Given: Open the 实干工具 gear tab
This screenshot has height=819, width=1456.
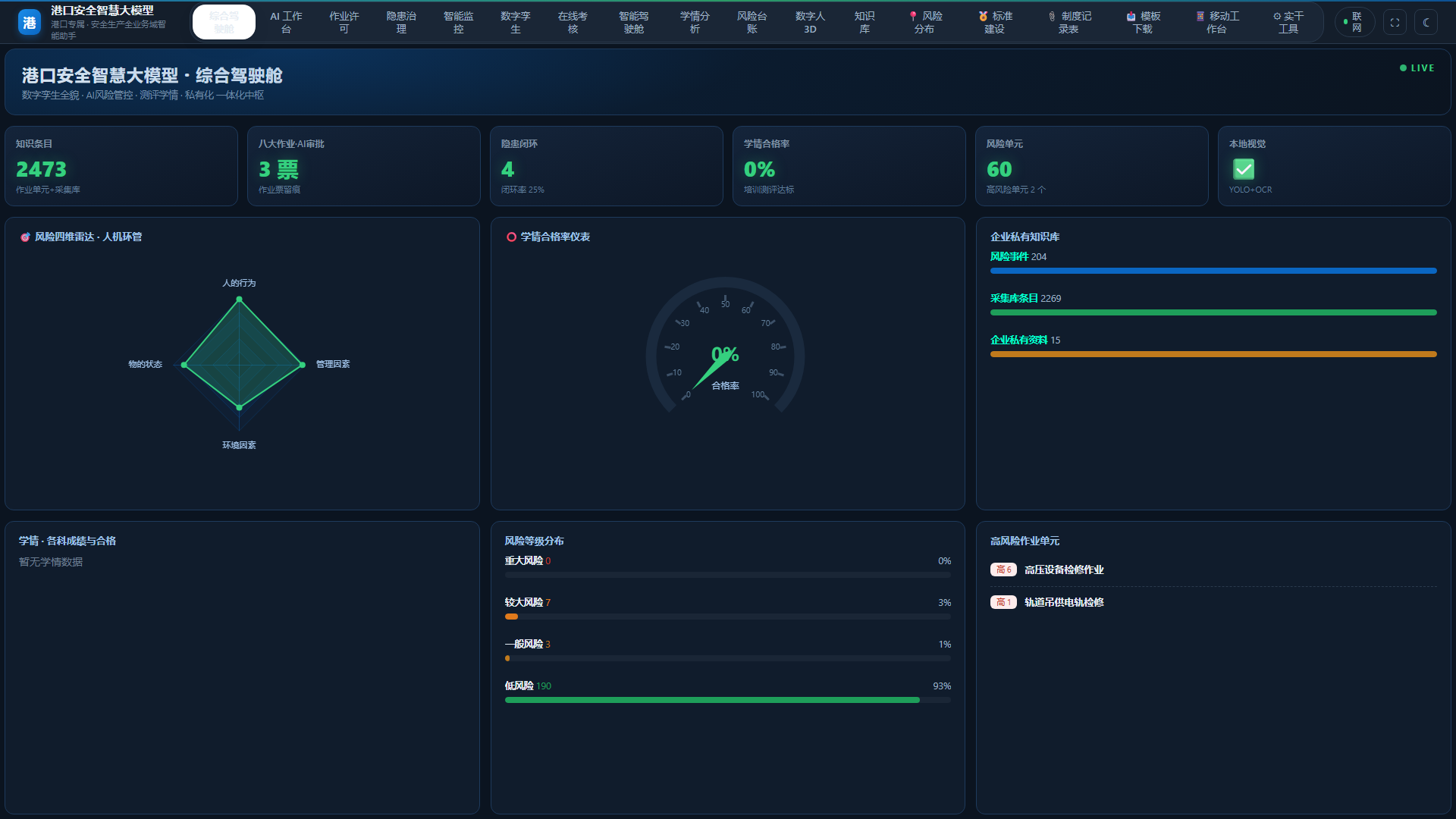Looking at the screenshot, I should tap(1288, 23).
